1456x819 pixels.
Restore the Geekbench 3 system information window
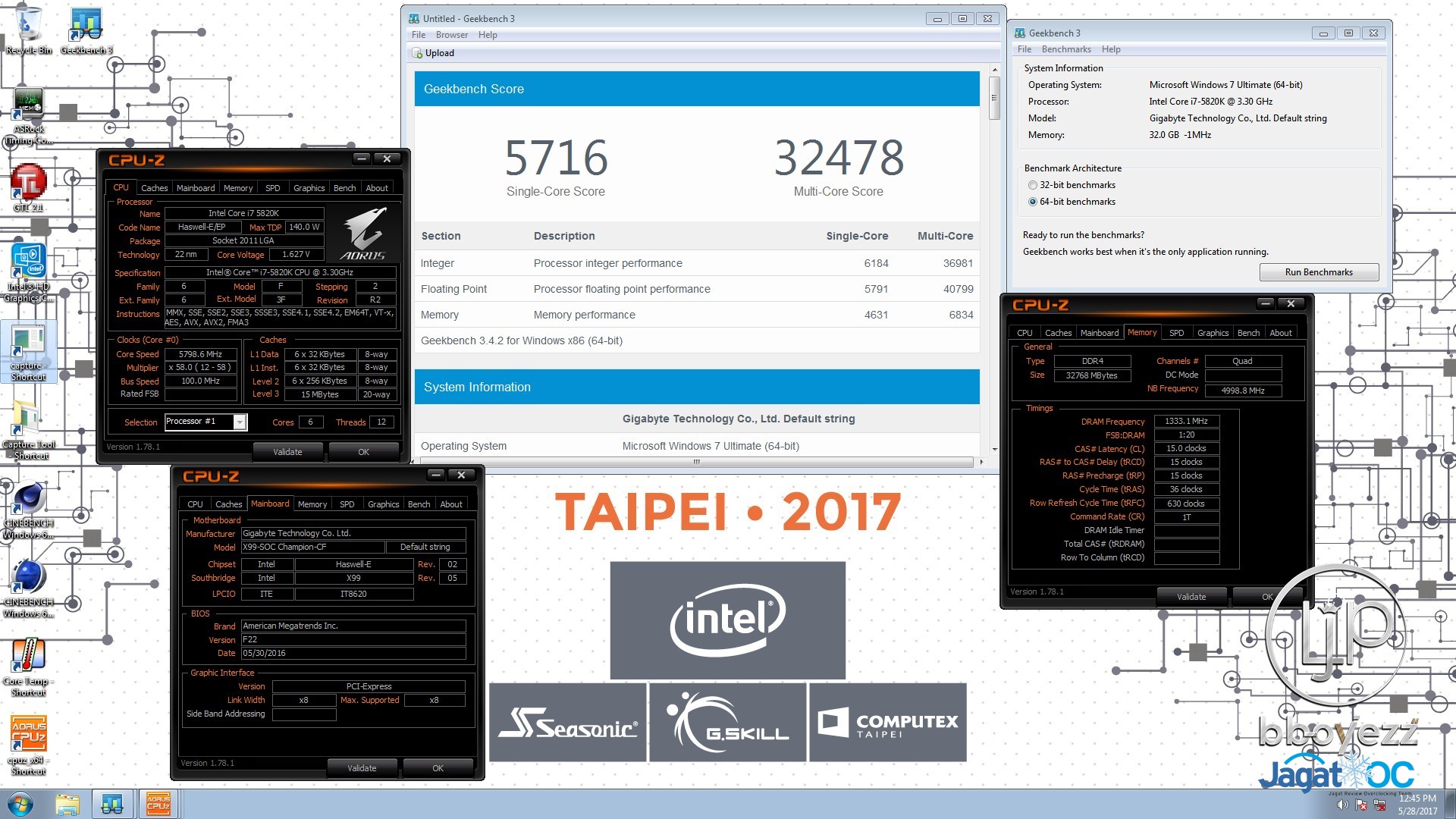(1348, 33)
